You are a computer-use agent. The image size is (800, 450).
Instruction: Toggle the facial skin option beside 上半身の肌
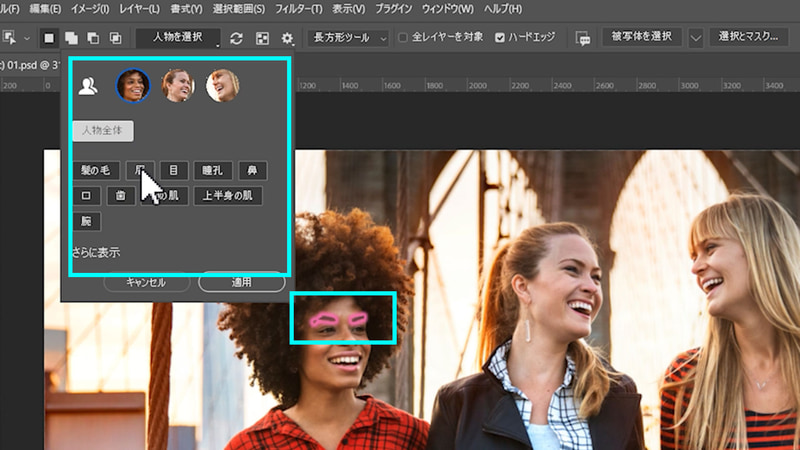(165, 196)
